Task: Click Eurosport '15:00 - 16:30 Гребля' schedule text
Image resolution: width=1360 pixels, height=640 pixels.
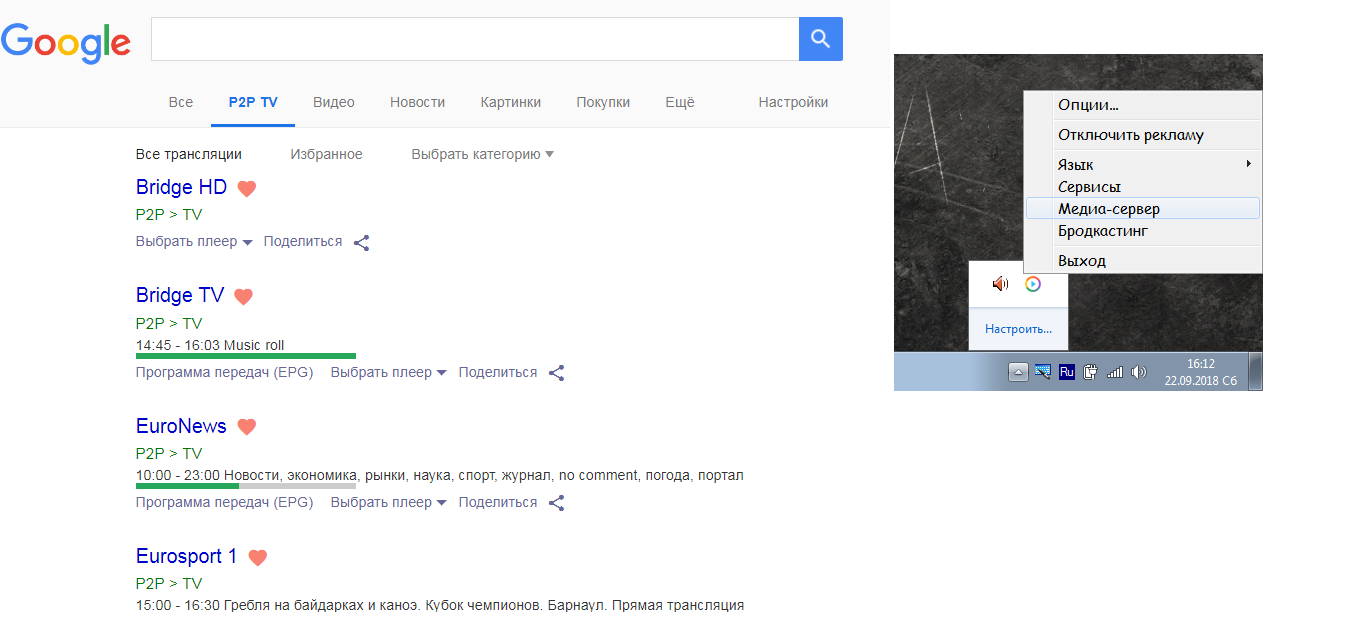Action: click(x=440, y=605)
